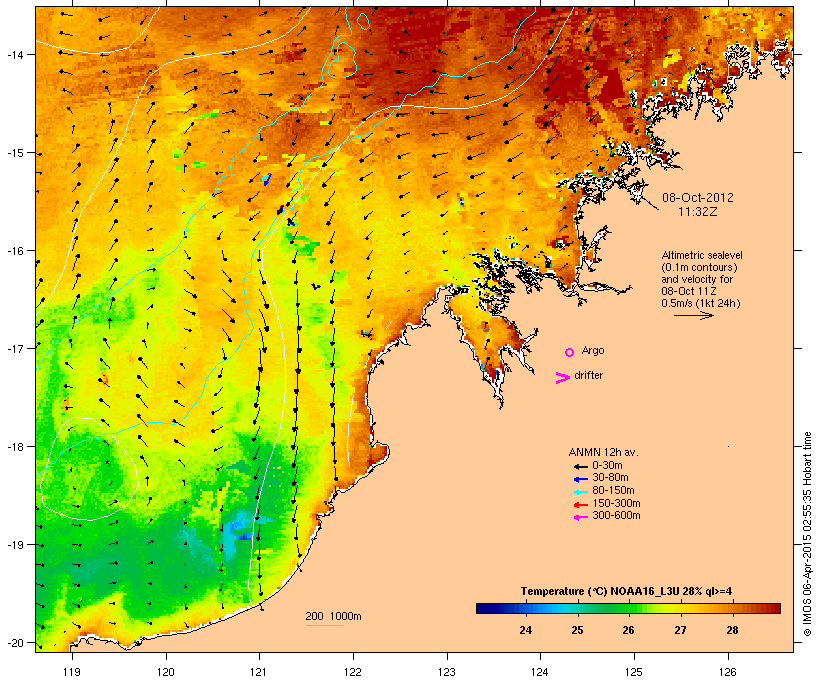
Task: Click the longitude axis label 120
Action: (x=166, y=672)
